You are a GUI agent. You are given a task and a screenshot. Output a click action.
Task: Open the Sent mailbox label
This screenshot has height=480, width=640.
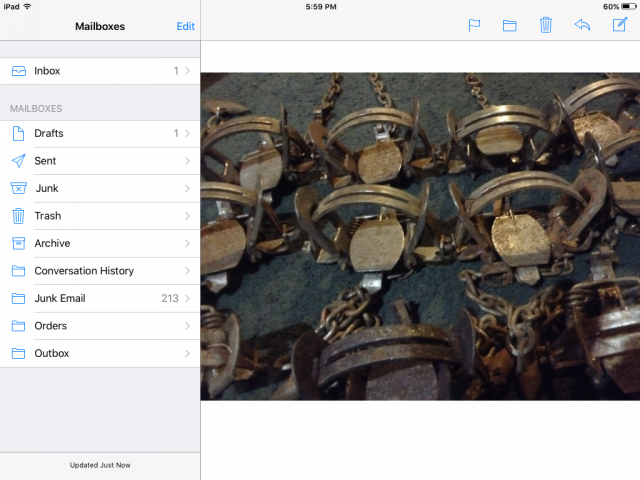(x=45, y=161)
